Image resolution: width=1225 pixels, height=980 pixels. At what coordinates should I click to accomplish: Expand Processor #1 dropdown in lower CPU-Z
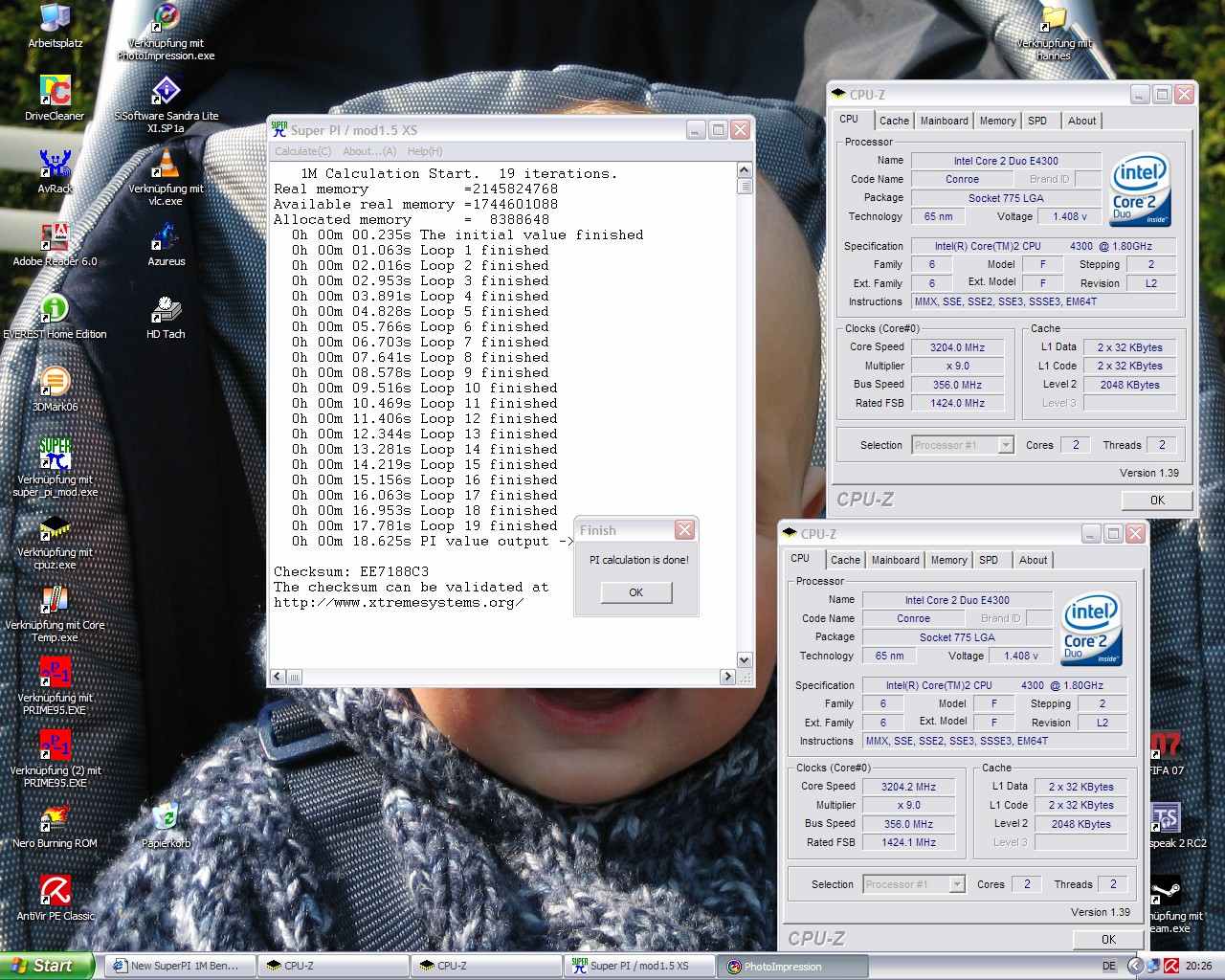956,884
